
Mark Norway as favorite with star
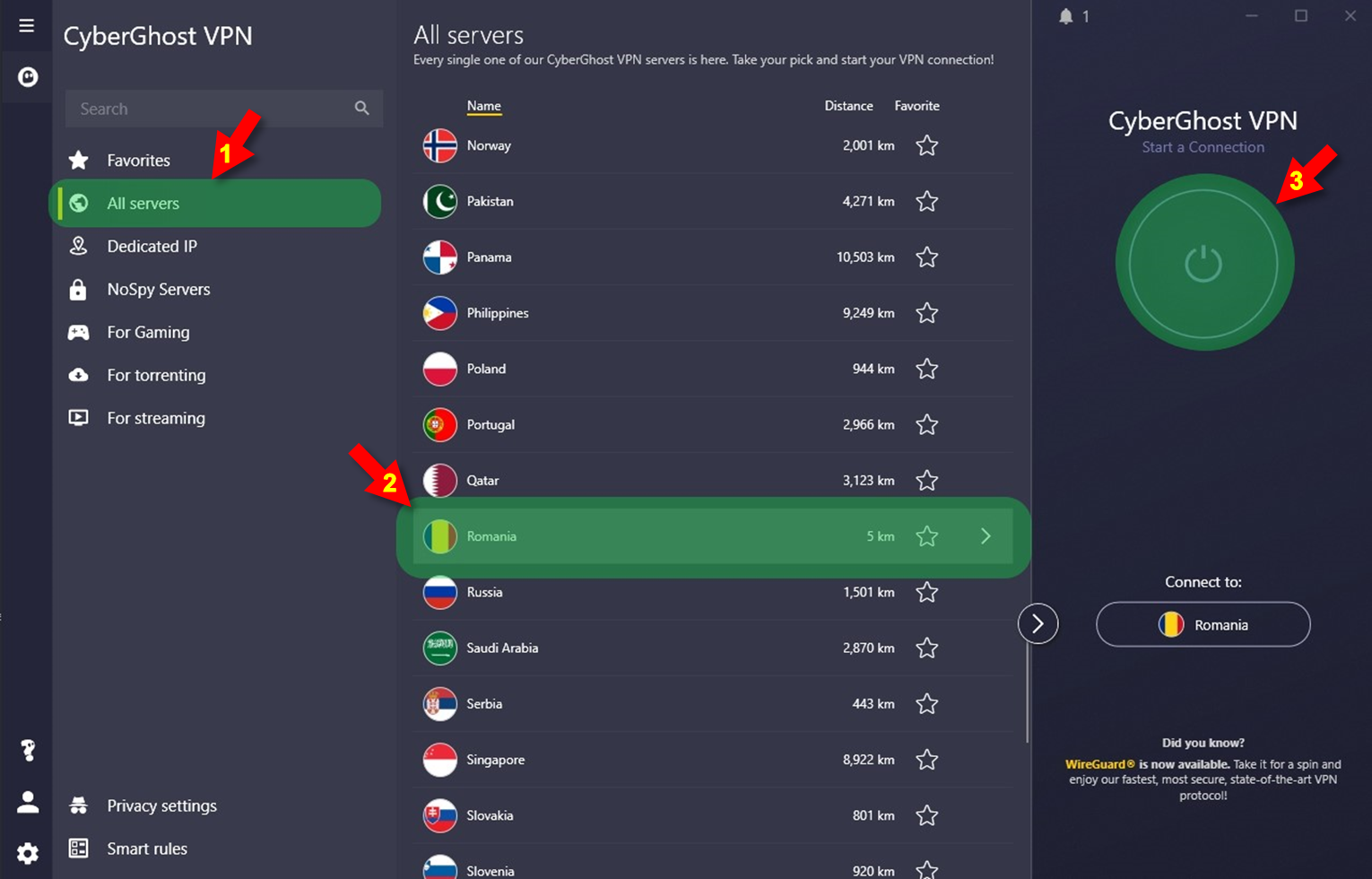pos(927,145)
